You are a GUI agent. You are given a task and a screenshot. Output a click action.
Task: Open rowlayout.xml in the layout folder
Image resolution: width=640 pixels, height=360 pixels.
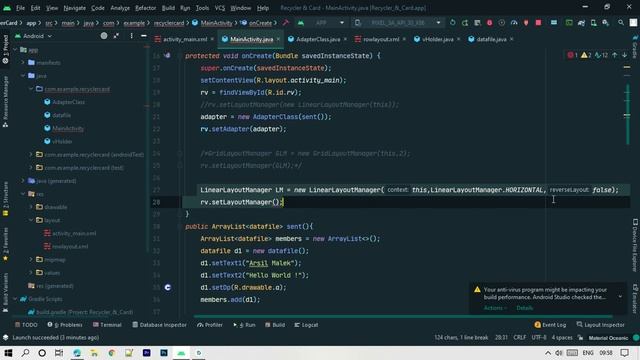[x=66, y=246]
